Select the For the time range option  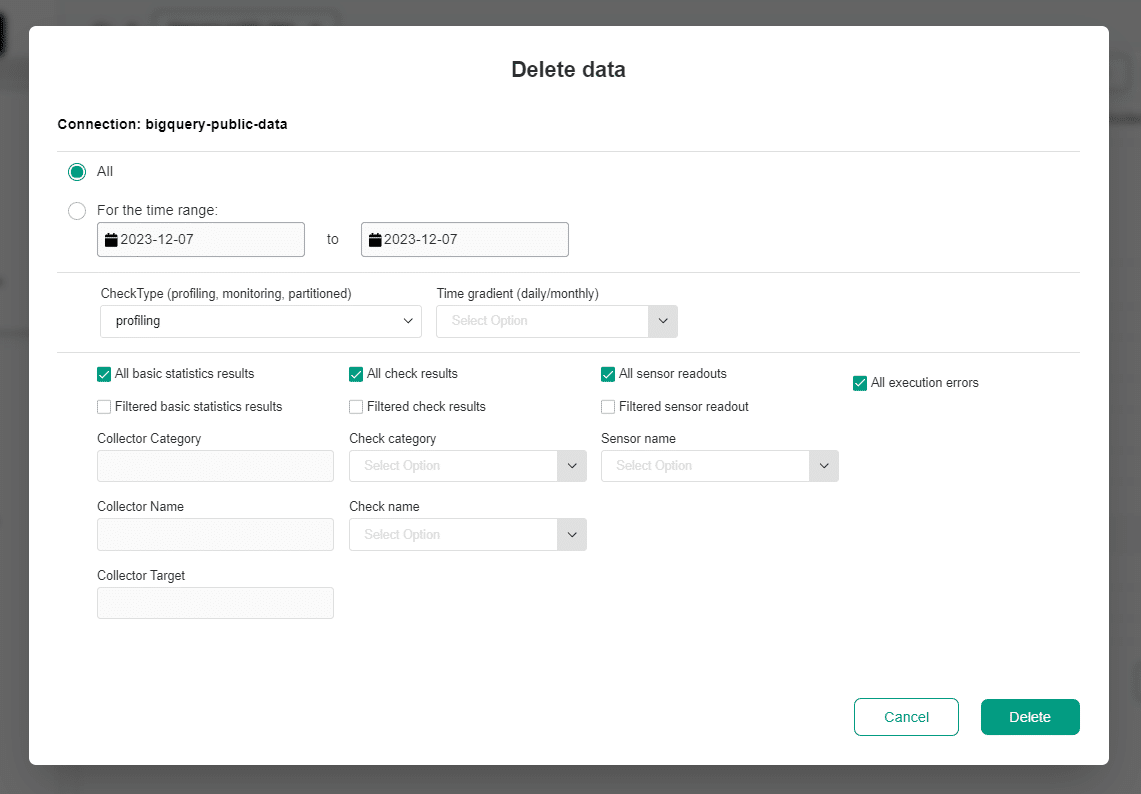click(x=77, y=211)
